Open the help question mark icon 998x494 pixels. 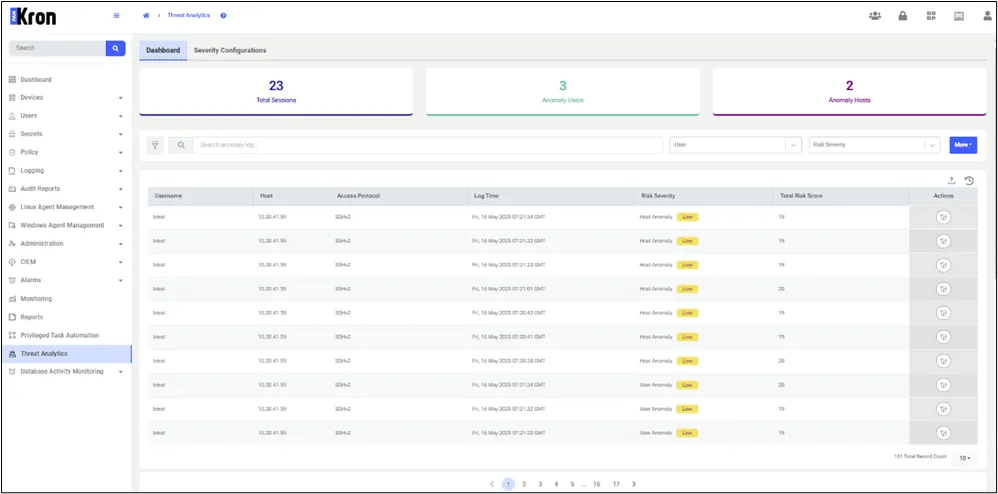coord(223,15)
